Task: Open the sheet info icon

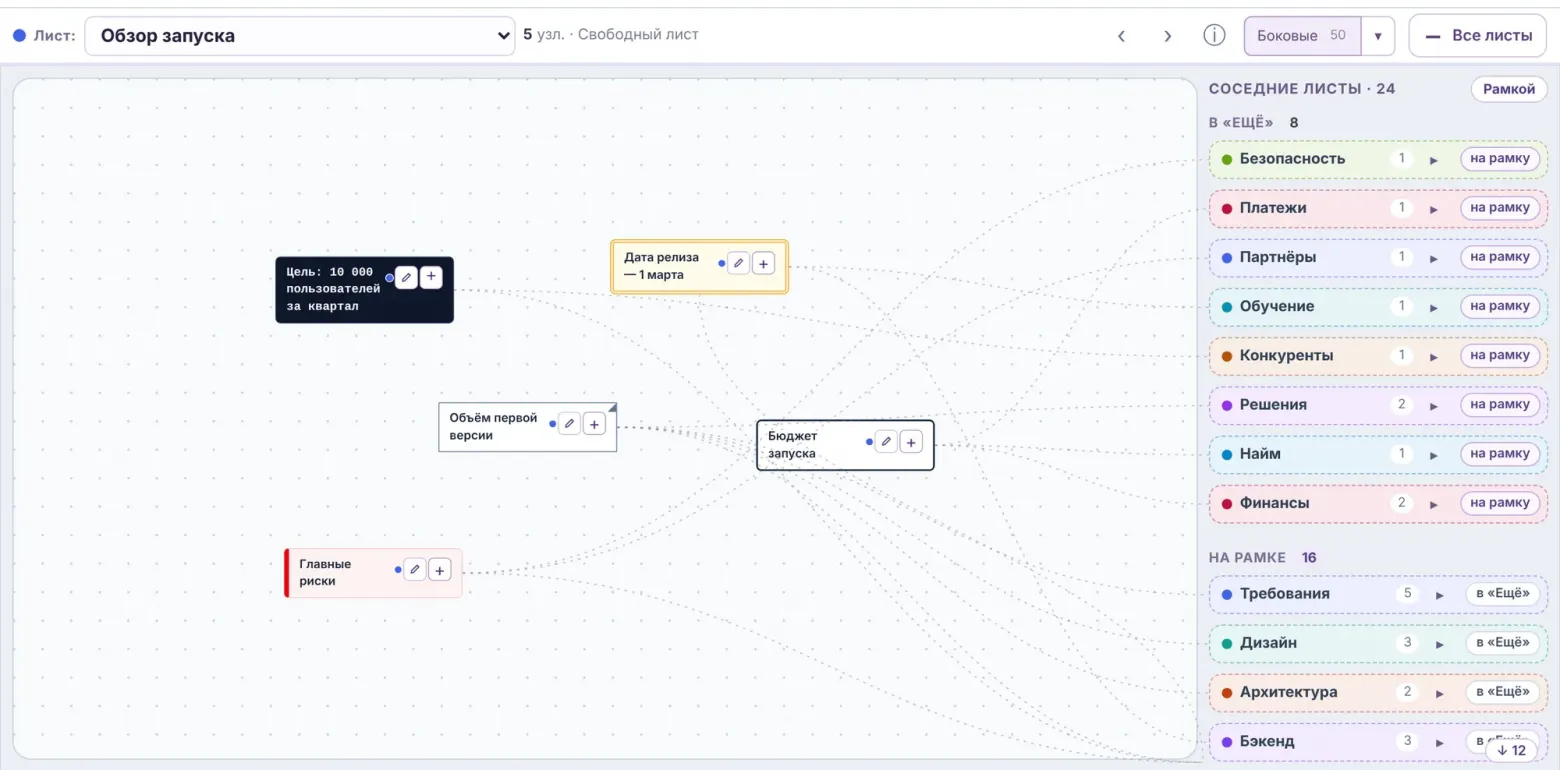Action: tap(1214, 36)
